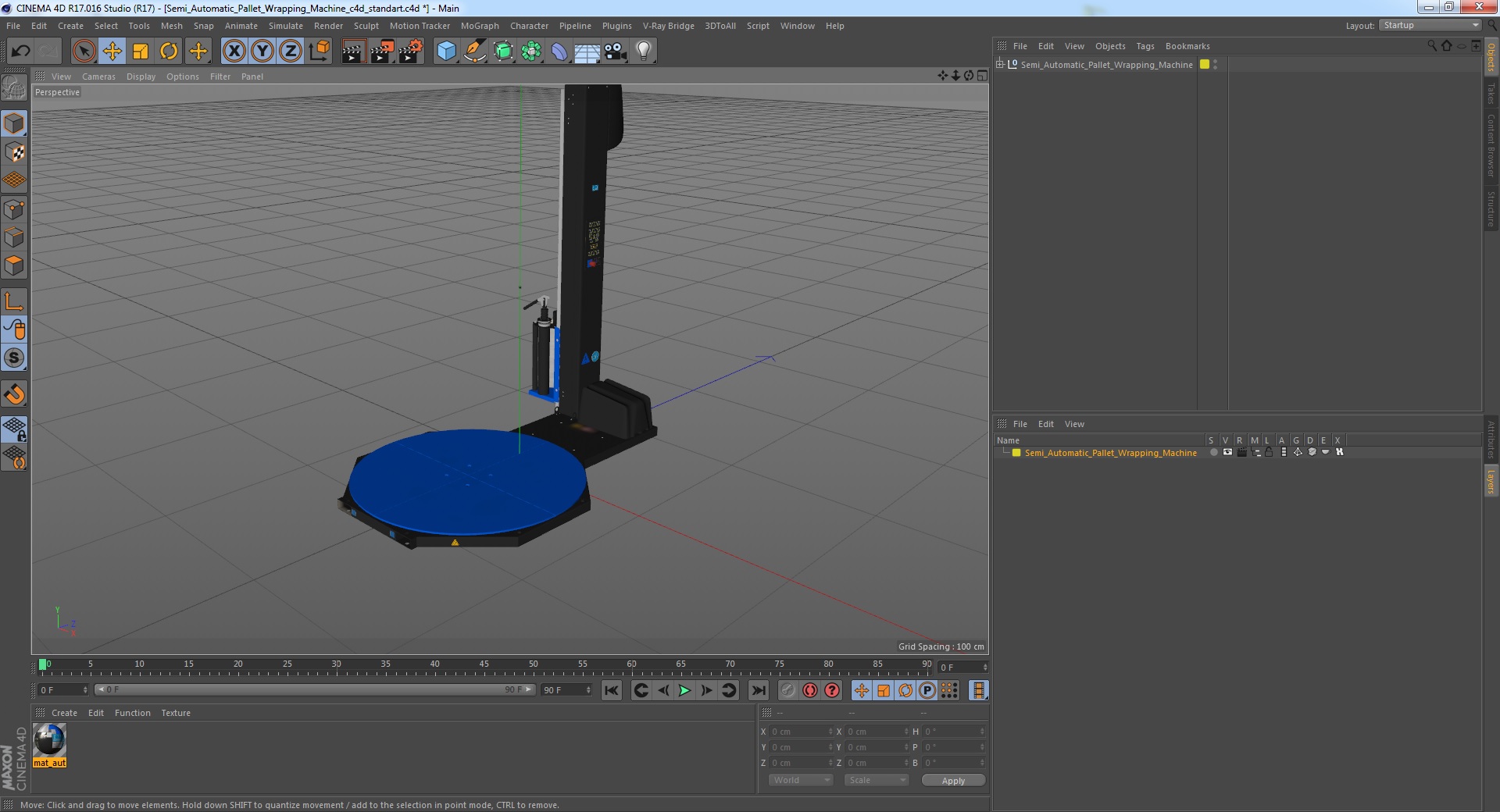Add a Cube primitive object
Viewport: 1500px width, 812px height.
click(446, 52)
